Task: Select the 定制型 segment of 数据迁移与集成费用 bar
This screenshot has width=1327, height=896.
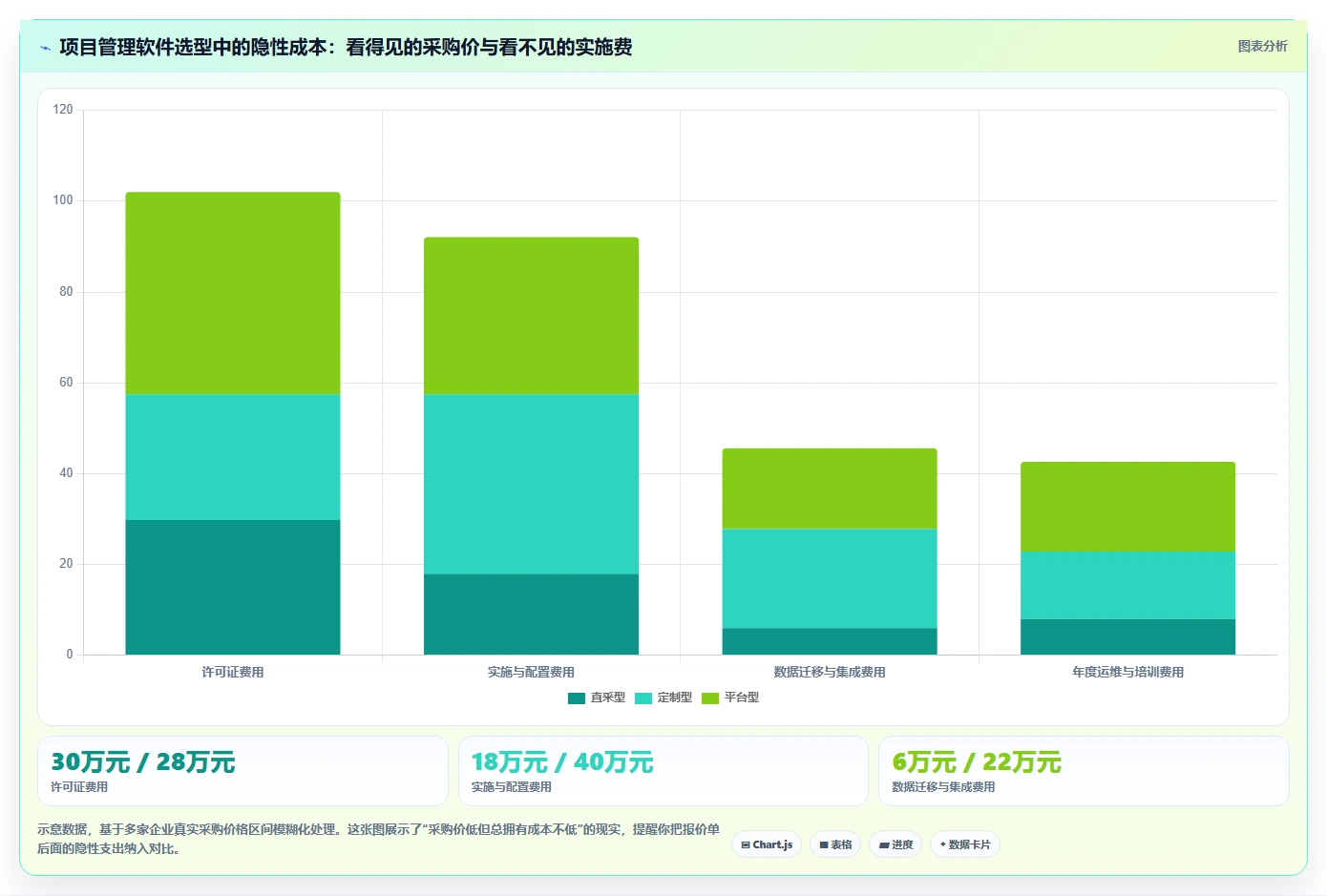Action: (830, 578)
